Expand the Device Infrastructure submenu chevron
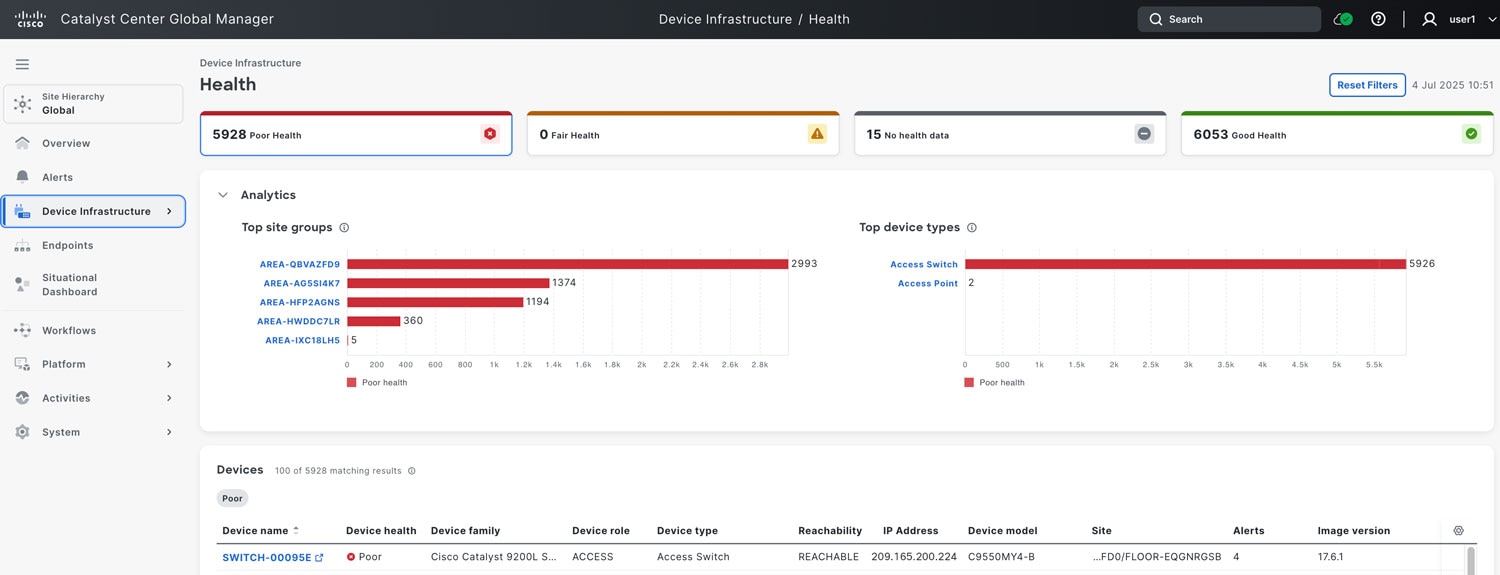 pyautogui.click(x=169, y=211)
